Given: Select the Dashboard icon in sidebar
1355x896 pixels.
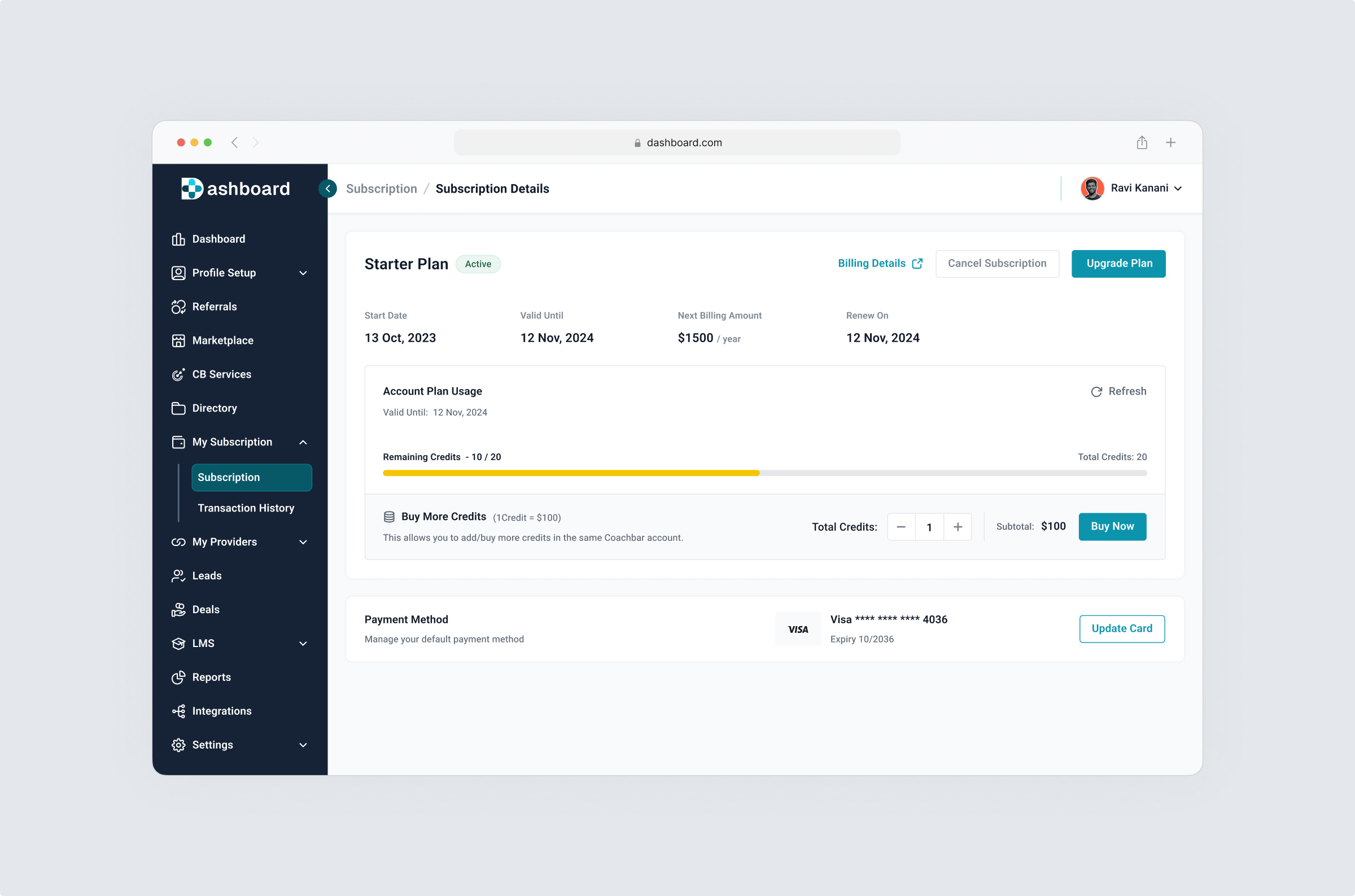Looking at the screenshot, I should [178, 238].
